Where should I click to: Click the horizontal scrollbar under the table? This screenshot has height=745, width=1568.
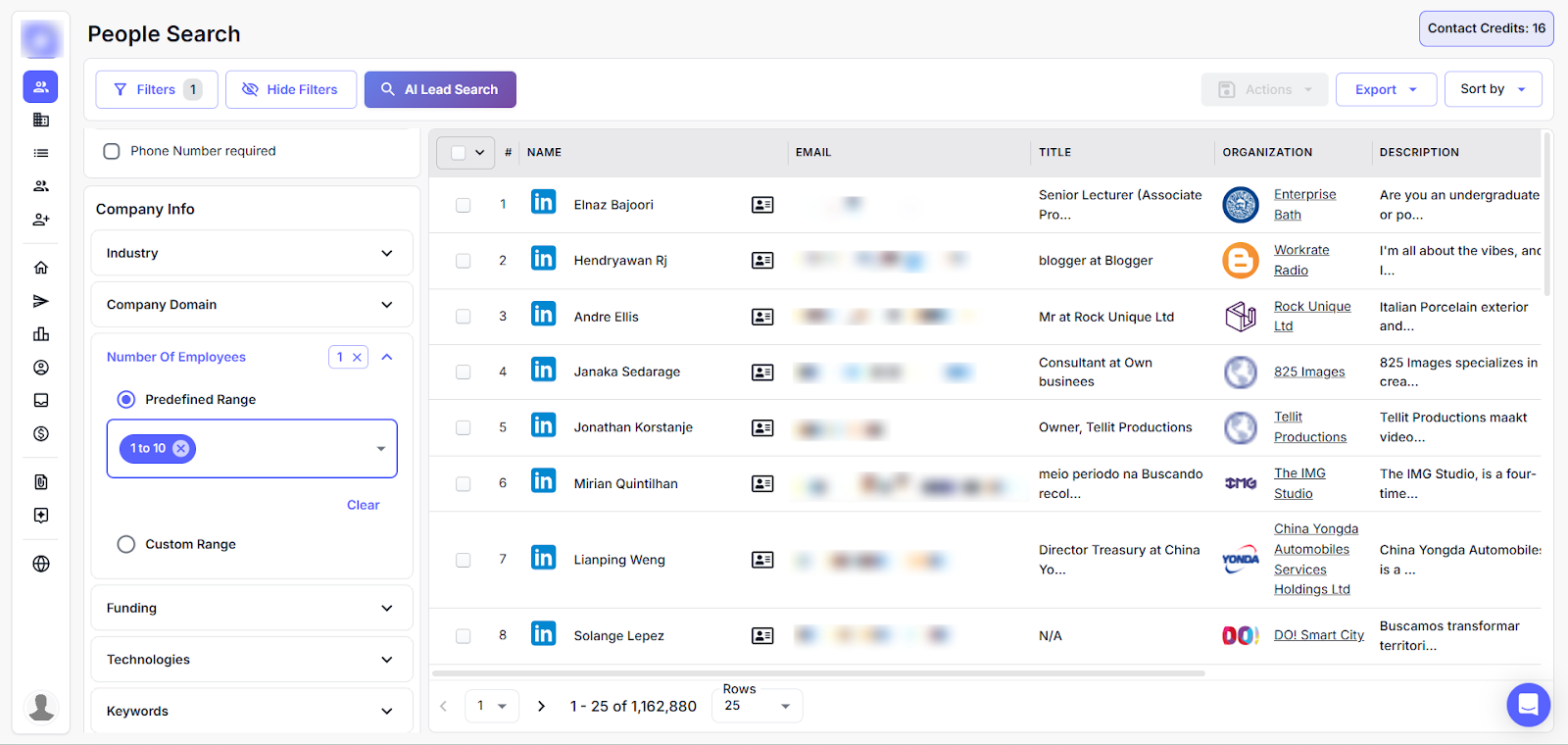[817, 673]
